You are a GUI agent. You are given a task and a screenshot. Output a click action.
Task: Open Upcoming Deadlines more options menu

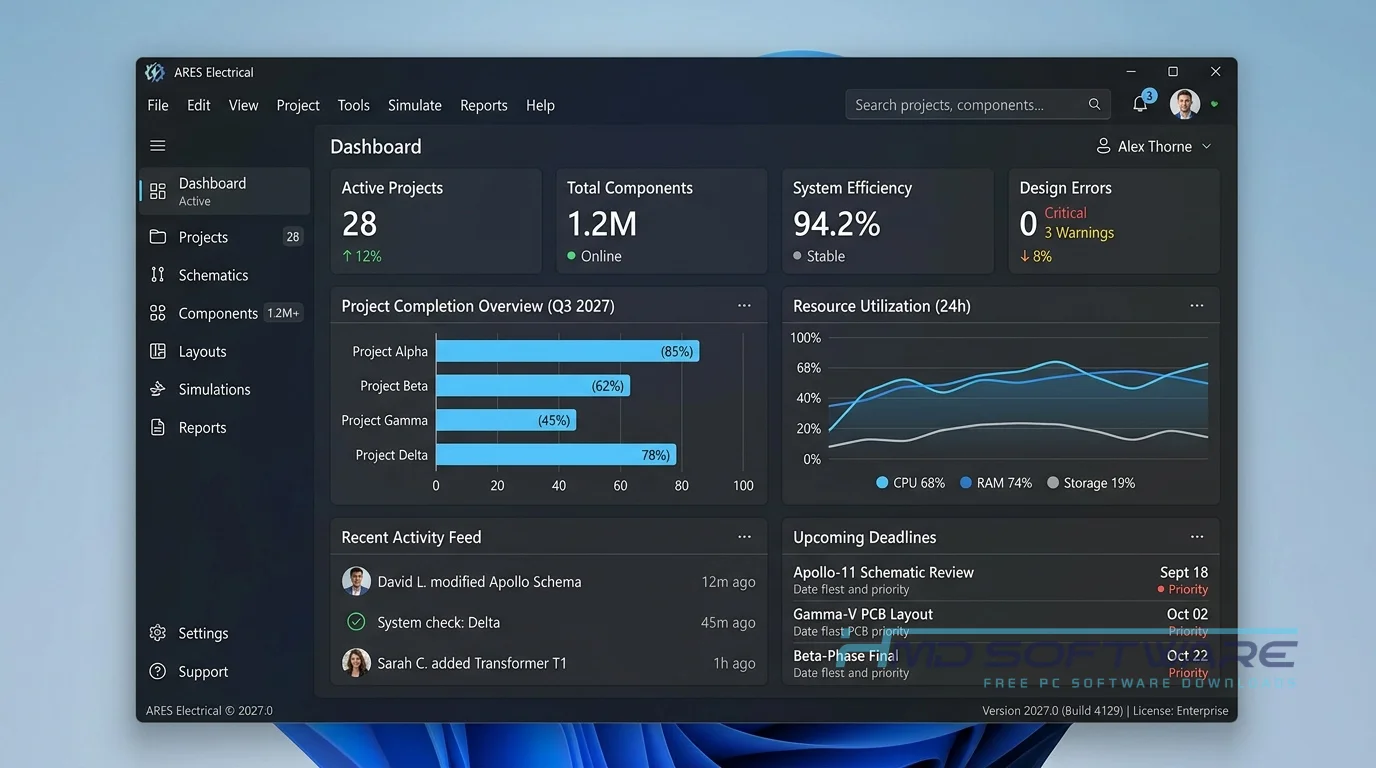coord(1197,537)
